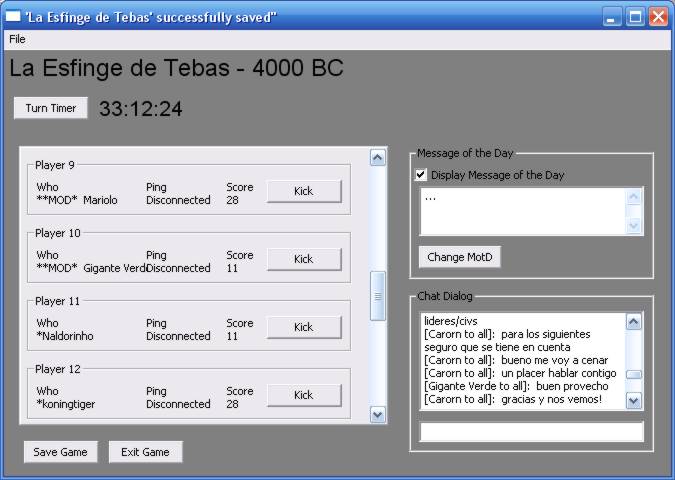This screenshot has height=480, width=675.
Task: Click chat line 'gracias y nos vemos!'
Action: click(x=513, y=399)
